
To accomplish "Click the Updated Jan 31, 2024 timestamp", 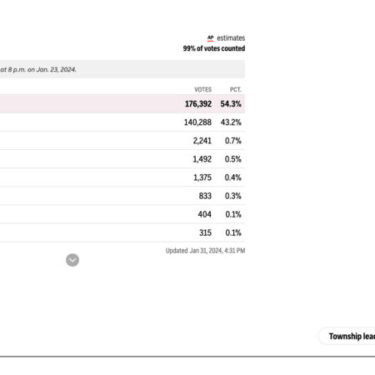I will [205, 251].
